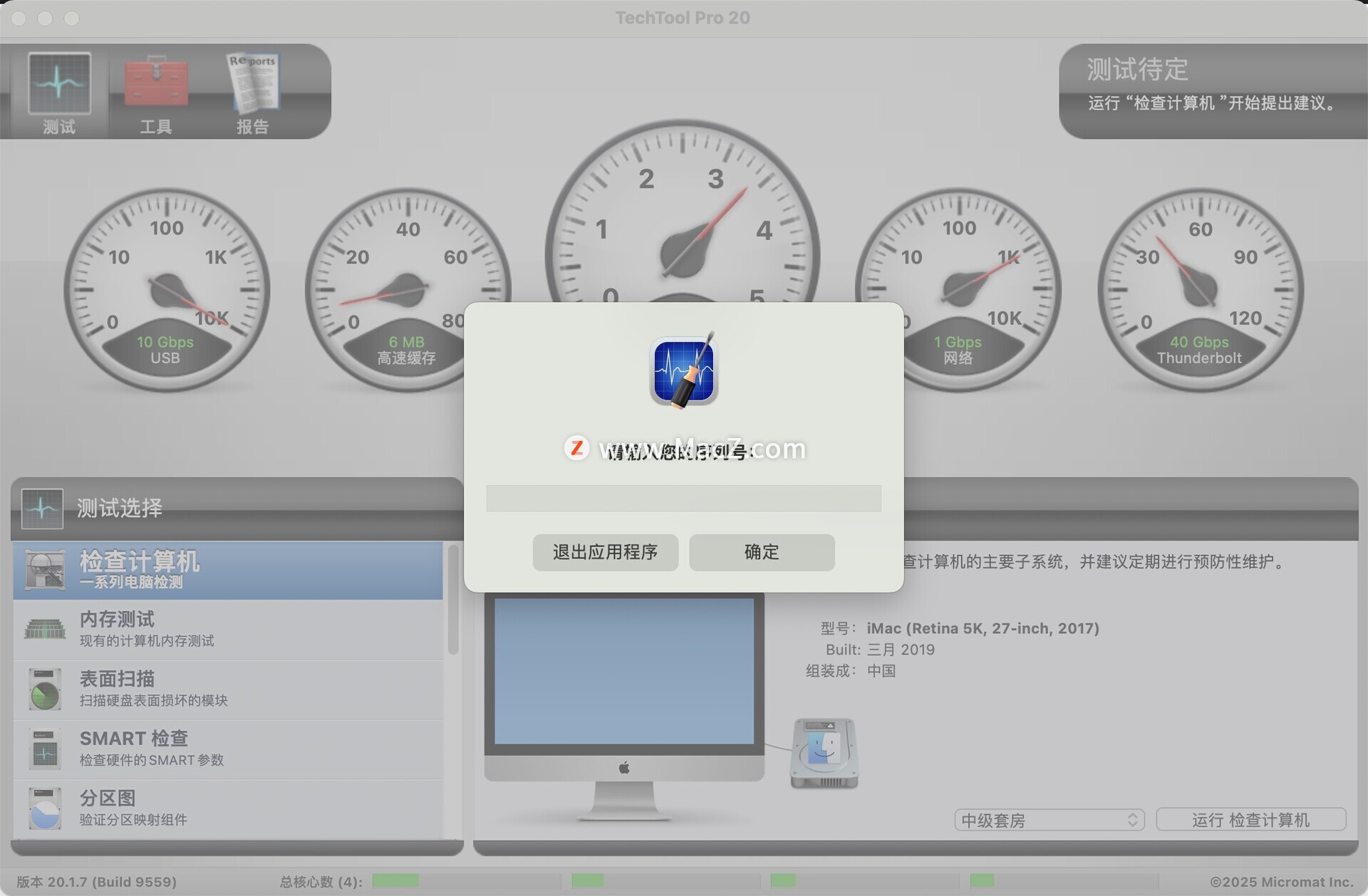Click the test list scrollbar
The height and width of the screenshot is (896, 1368).
pyautogui.click(x=453, y=600)
